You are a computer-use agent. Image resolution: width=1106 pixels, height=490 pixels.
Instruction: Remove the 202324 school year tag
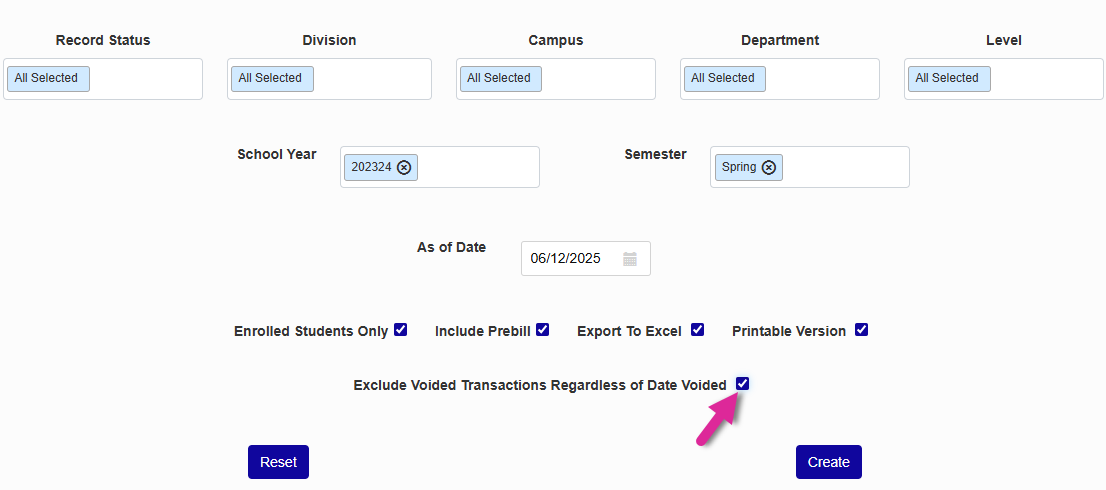[404, 168]
